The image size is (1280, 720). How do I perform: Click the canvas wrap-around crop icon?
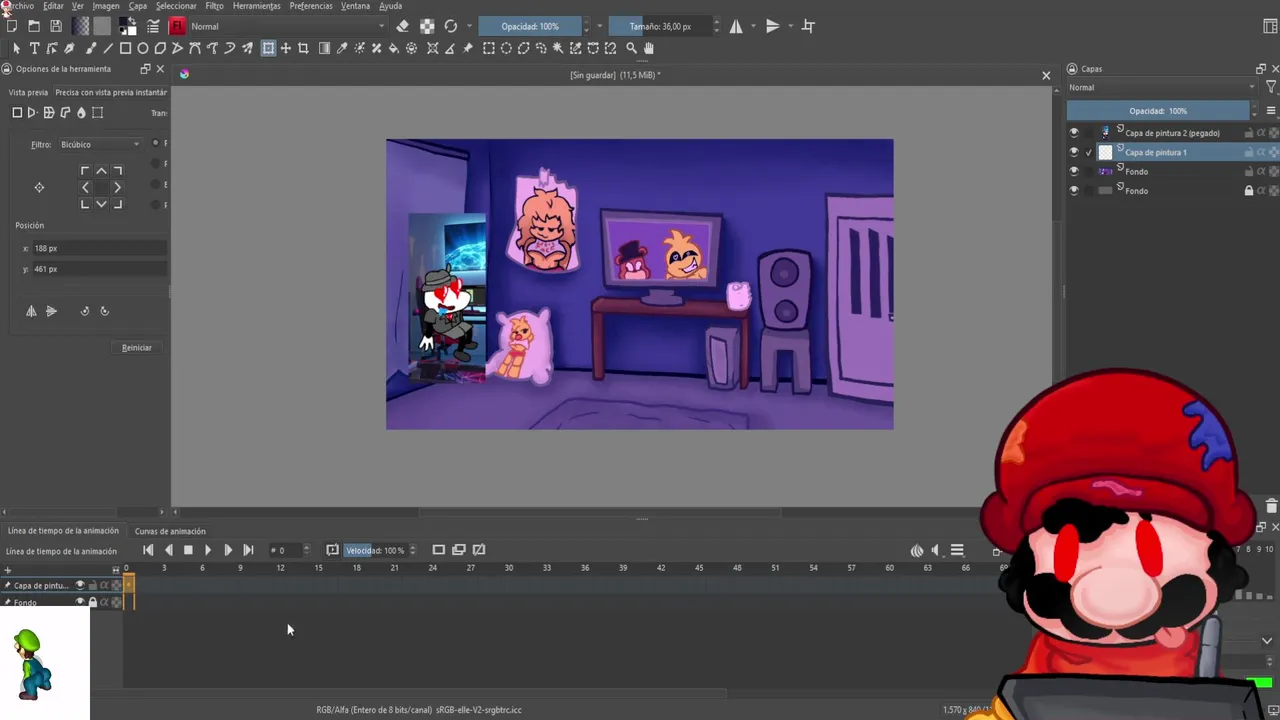808,26
